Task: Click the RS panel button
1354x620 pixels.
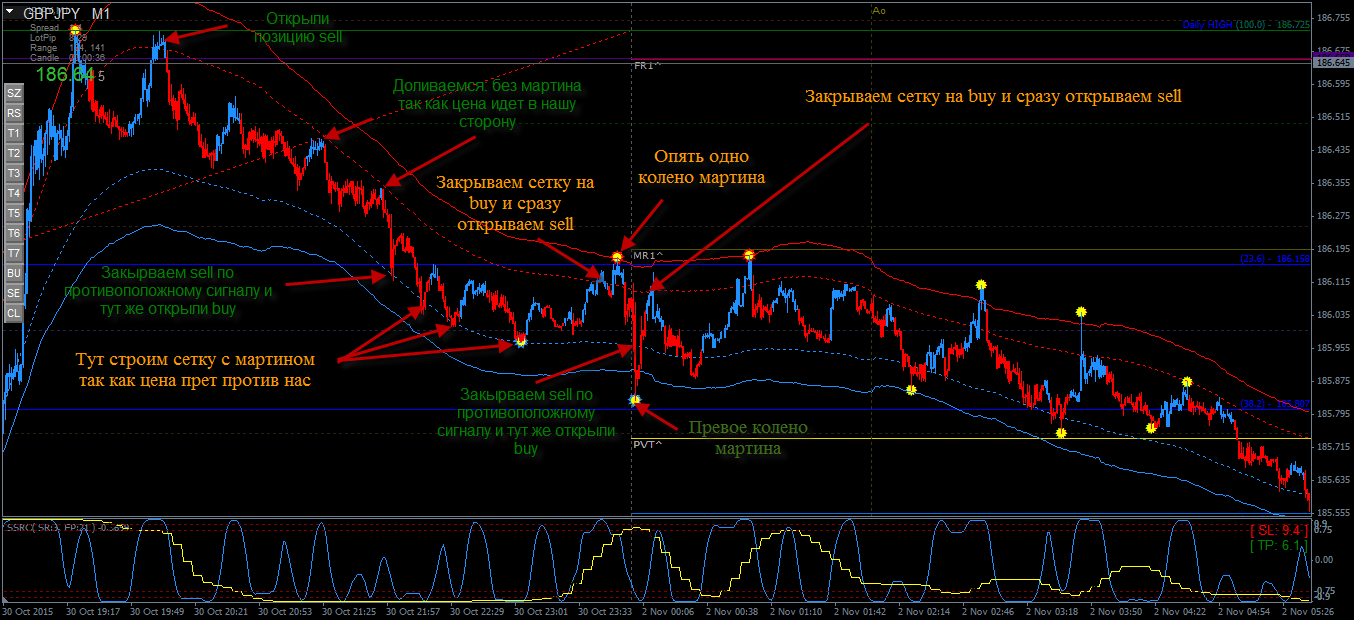Action: [x=14, y=113]
